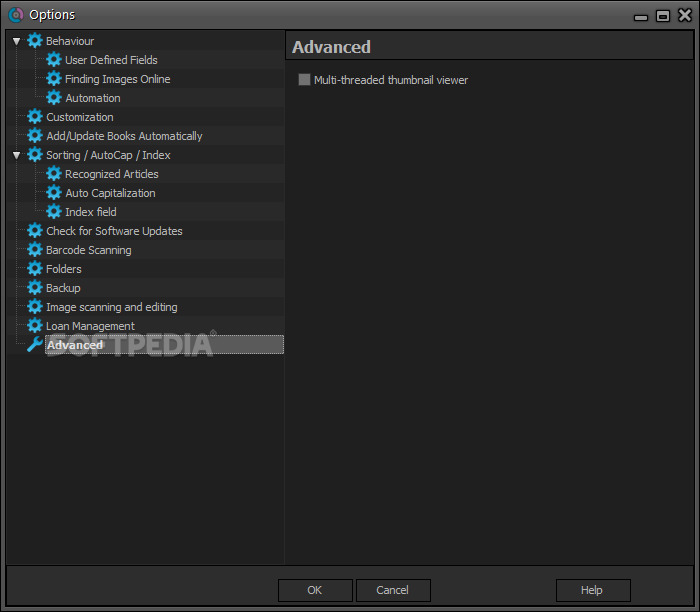Click the Cancel button

[393, 590]
